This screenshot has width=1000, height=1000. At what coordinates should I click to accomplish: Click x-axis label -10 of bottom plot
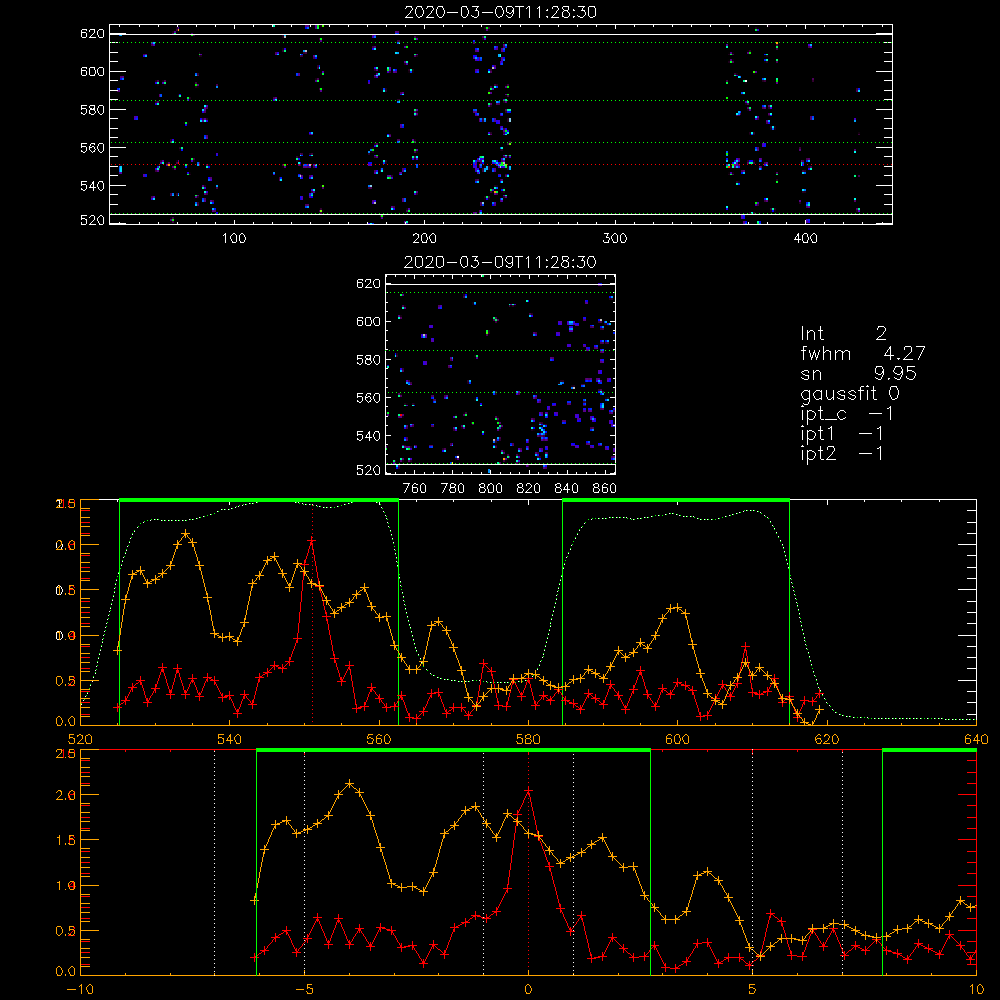pos(80,990)
